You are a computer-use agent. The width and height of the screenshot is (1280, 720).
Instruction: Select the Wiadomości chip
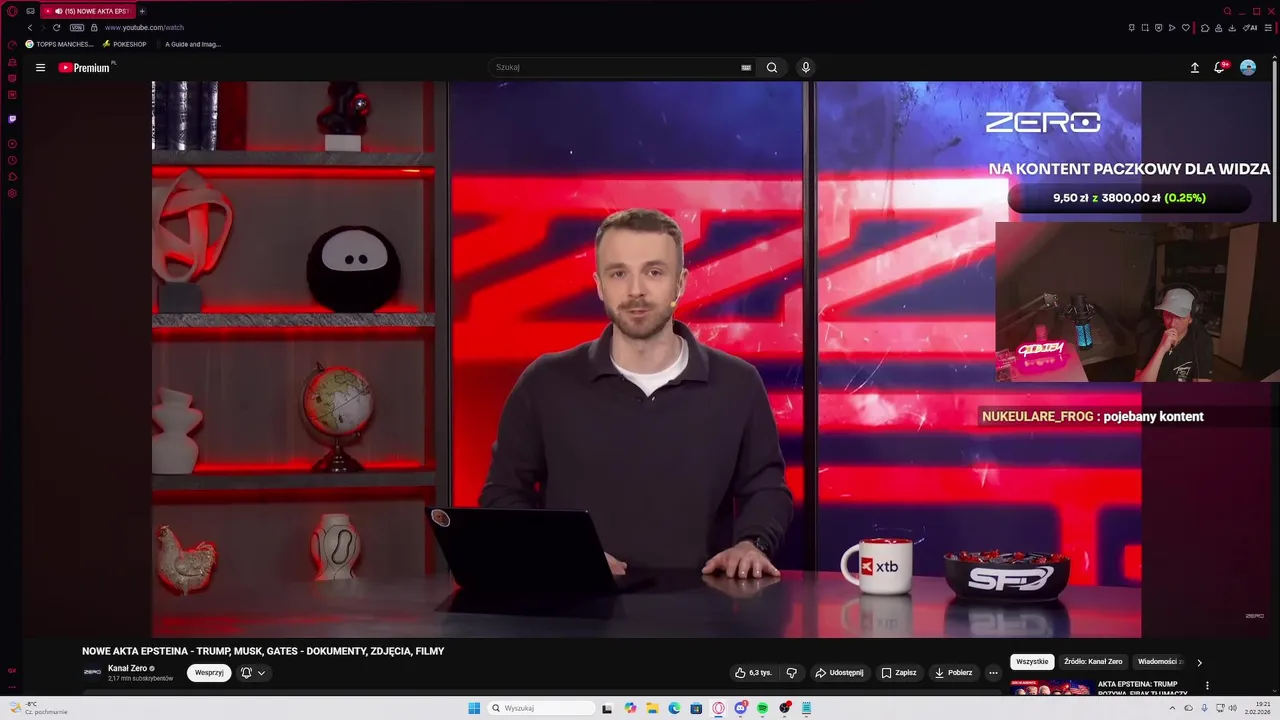point(1159,662)
